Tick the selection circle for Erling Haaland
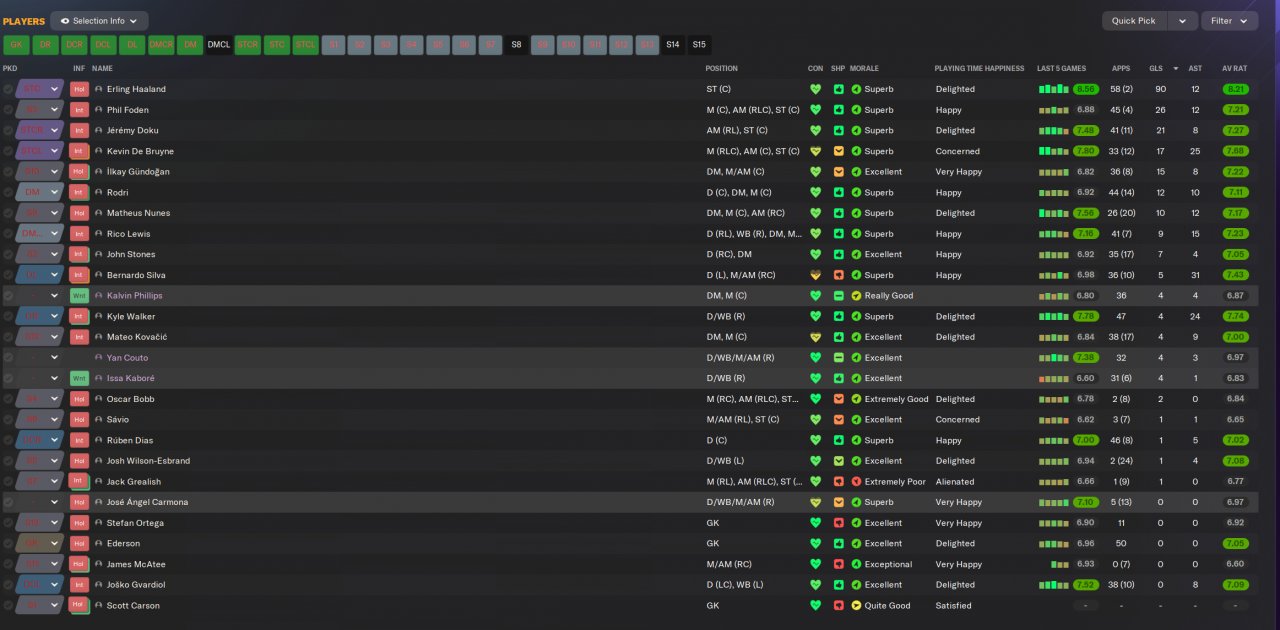The width and height of the screenshot is (1280, 630). click(x=8, y=89)
